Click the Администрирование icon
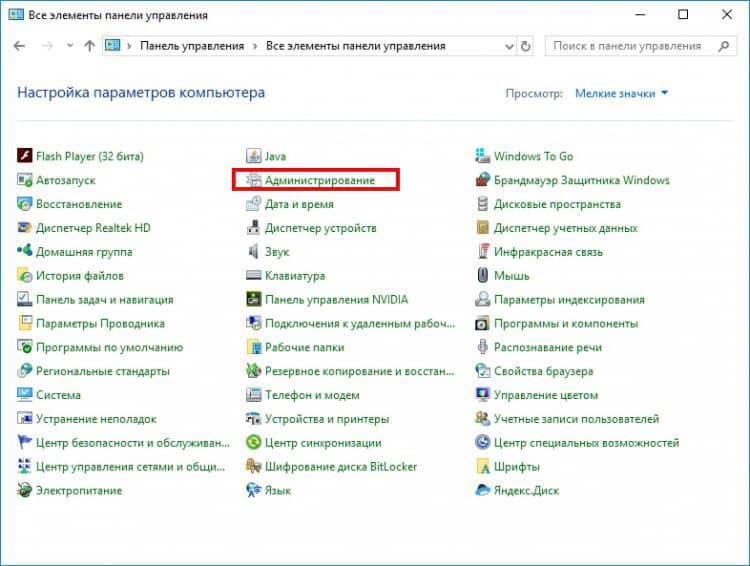Screen dimensions: 750x566 click(253, 180)
